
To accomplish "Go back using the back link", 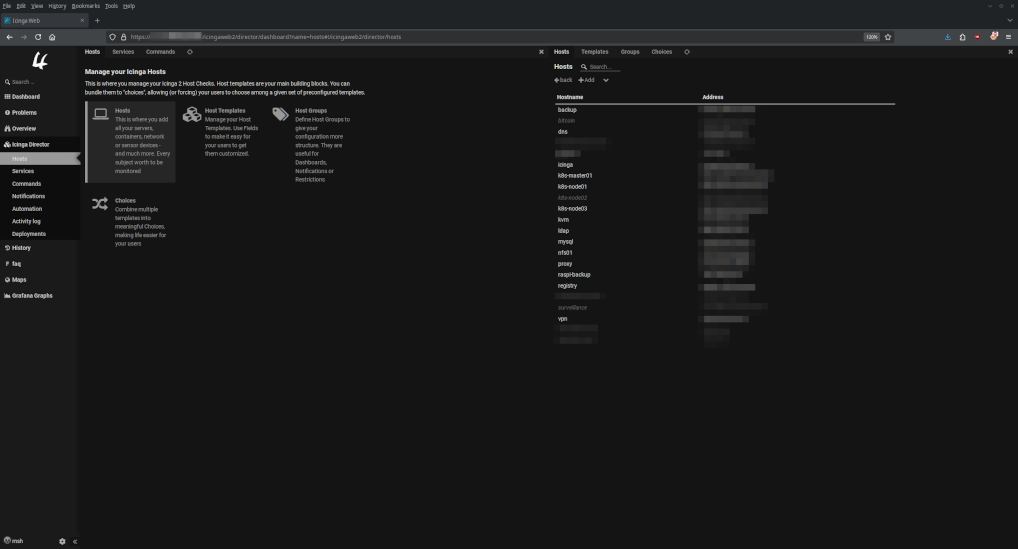I will 564,80.
